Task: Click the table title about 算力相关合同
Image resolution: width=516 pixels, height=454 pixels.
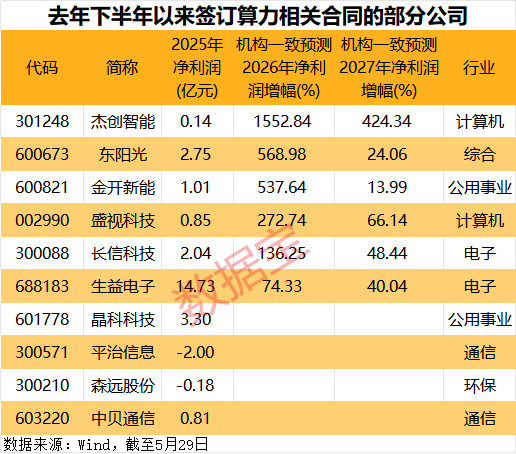Action: (x=257, y=16)
